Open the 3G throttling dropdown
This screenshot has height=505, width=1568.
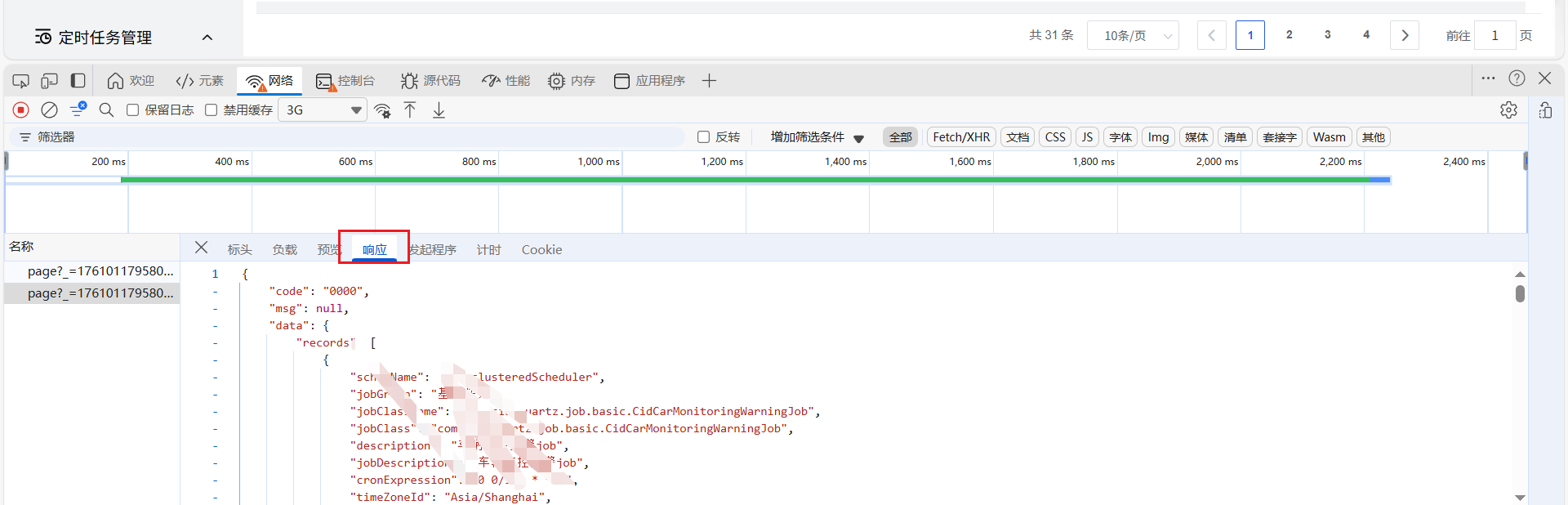(x=323, y=109)
